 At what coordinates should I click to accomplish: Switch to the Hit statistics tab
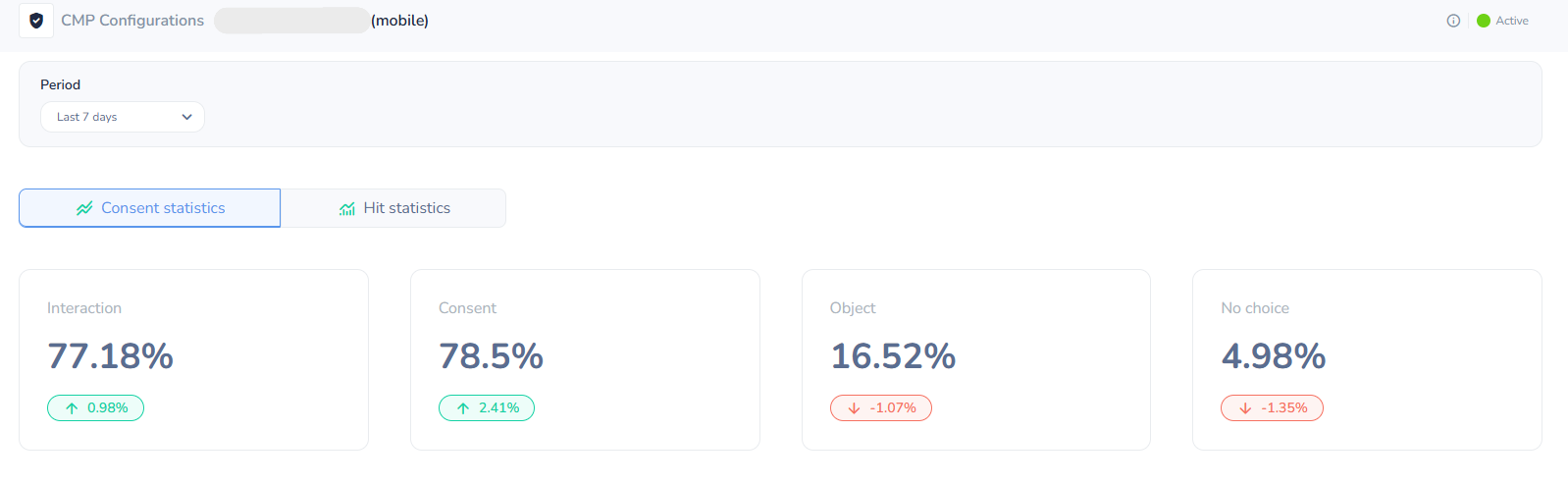[393, 208]
